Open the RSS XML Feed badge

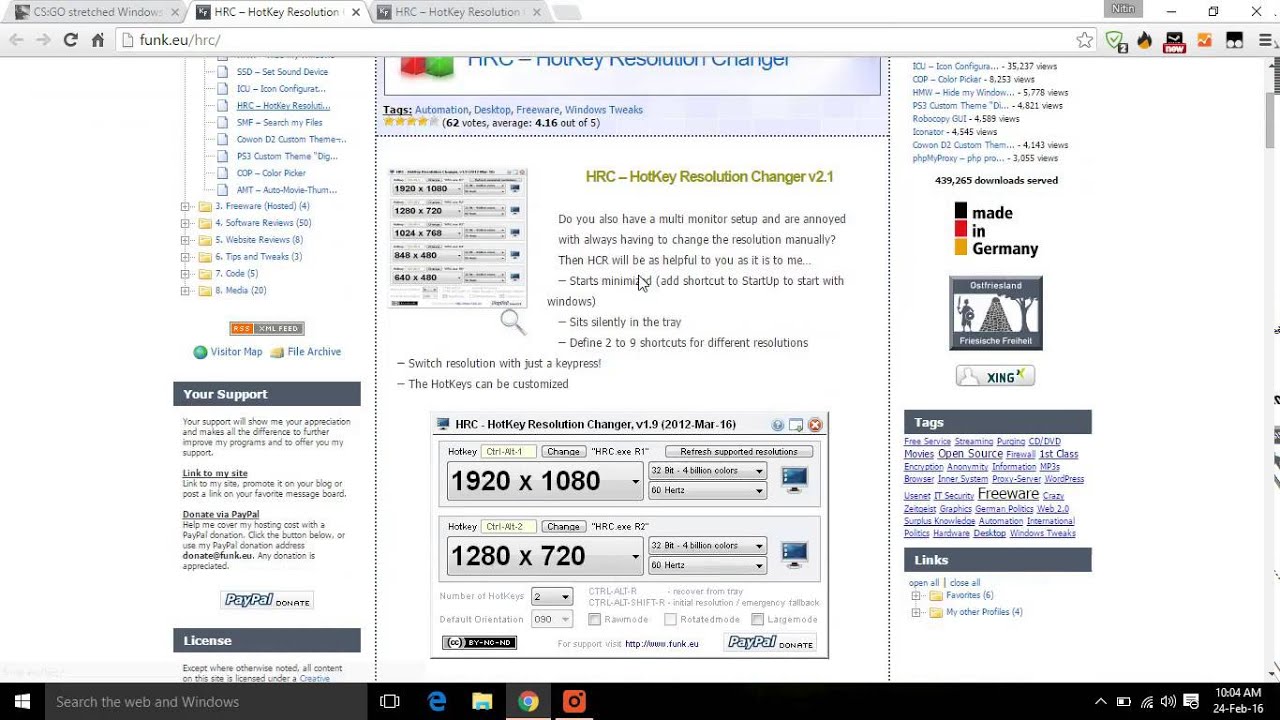[267, 328]
